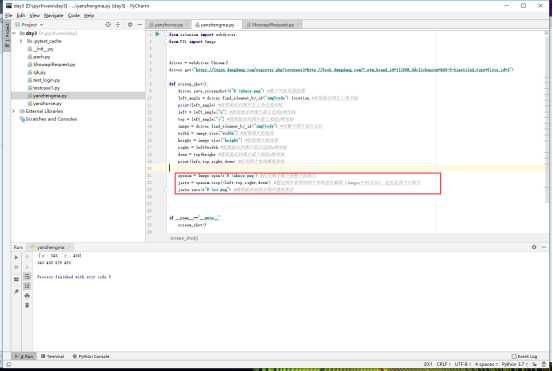Click the 4 spaces indent selector
The image size is (553, 371).
tap(486, 364)
